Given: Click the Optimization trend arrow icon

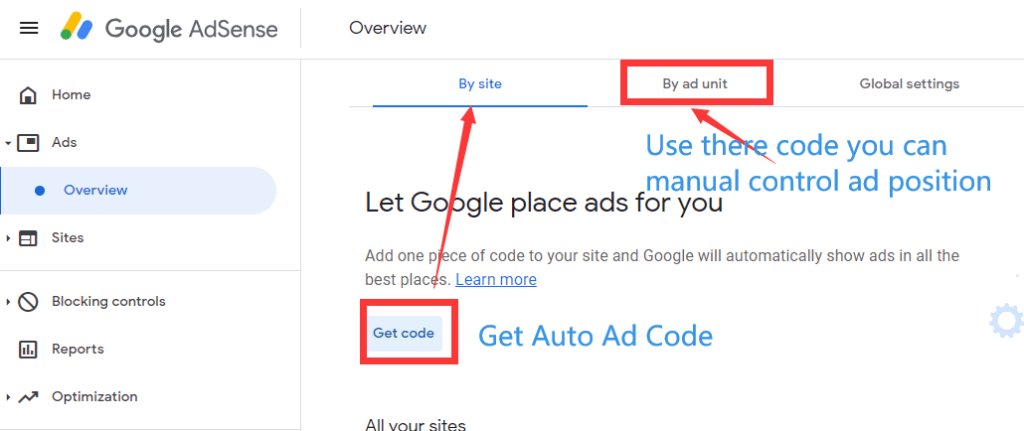Looking at the screenshot, I should [28, 397].
